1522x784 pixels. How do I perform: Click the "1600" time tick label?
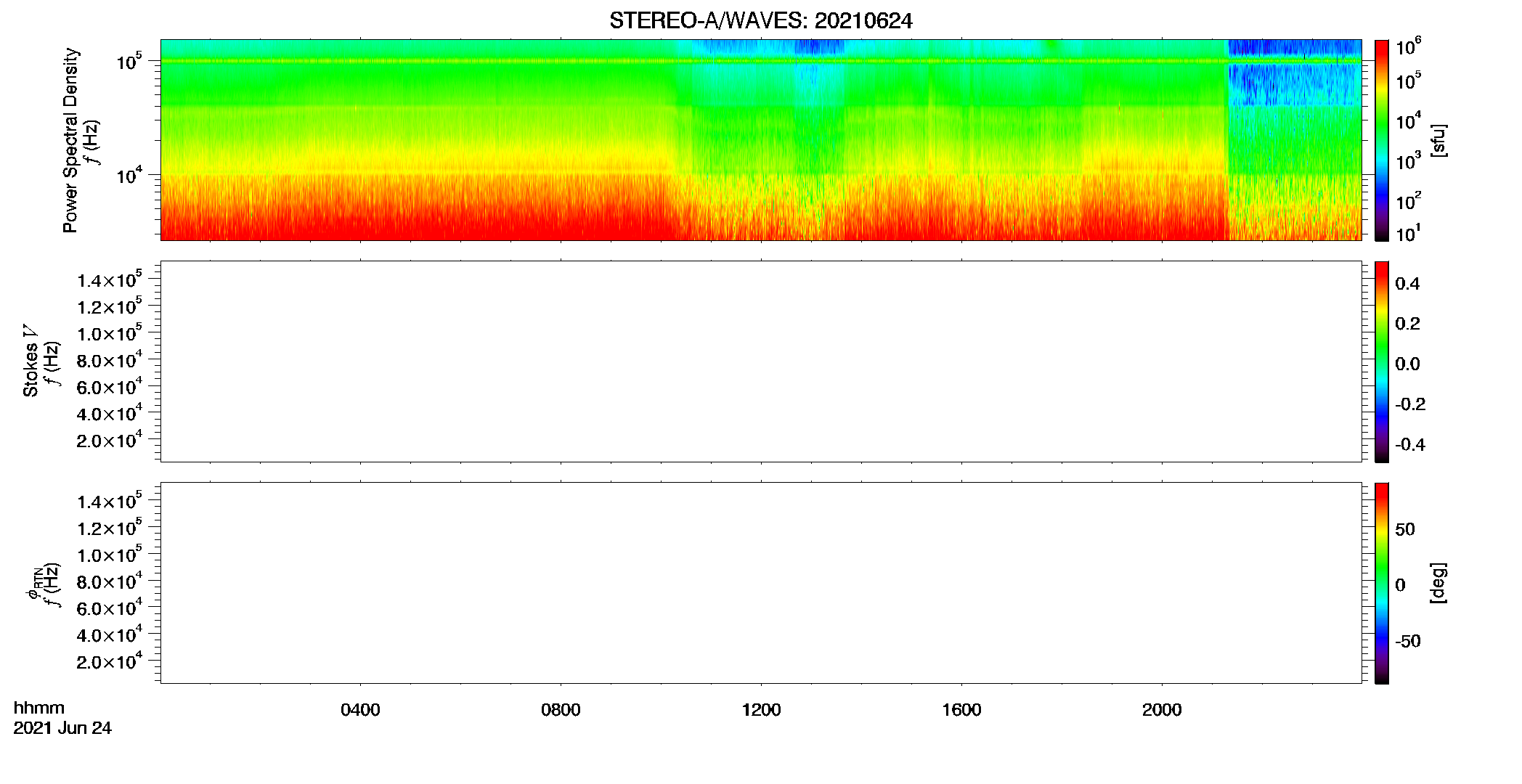click(961, 710)
